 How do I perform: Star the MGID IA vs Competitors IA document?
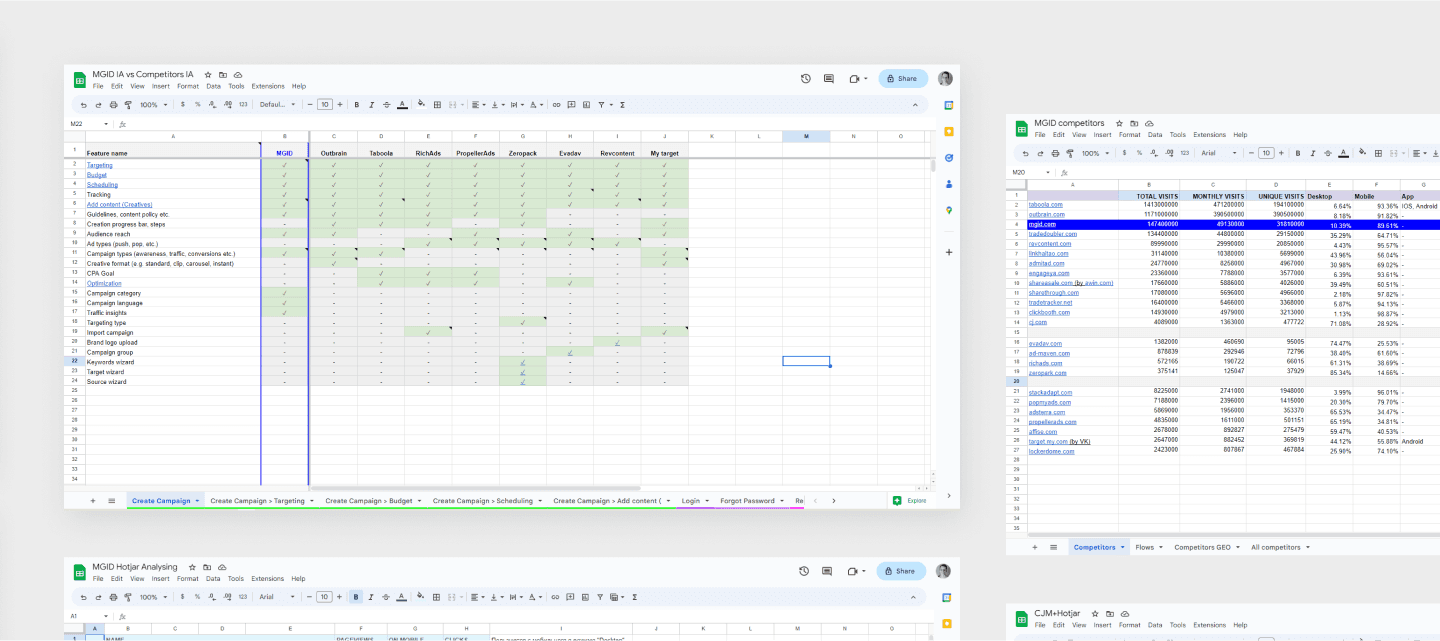208,74
